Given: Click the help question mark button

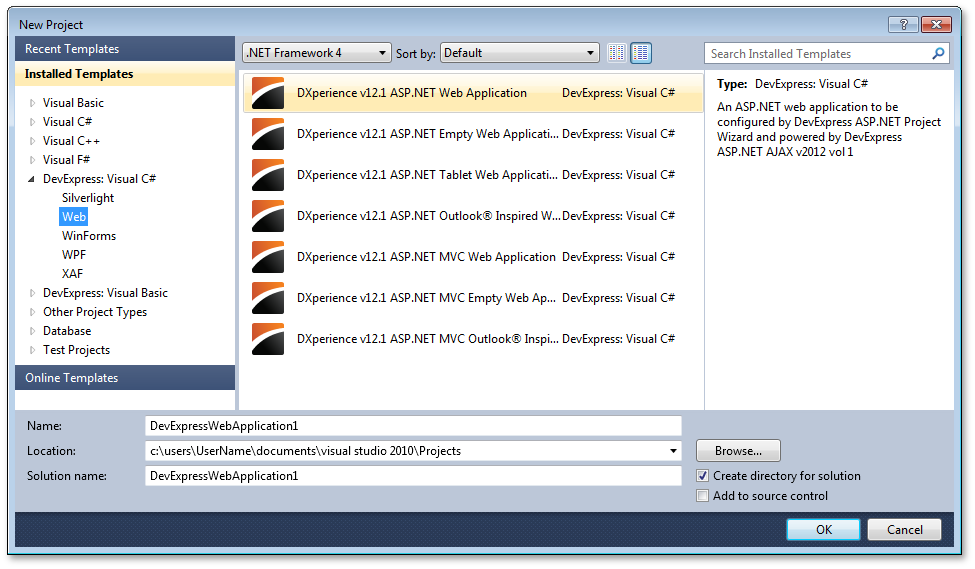Looking at the screenshot, I should [x=903, y=24].
